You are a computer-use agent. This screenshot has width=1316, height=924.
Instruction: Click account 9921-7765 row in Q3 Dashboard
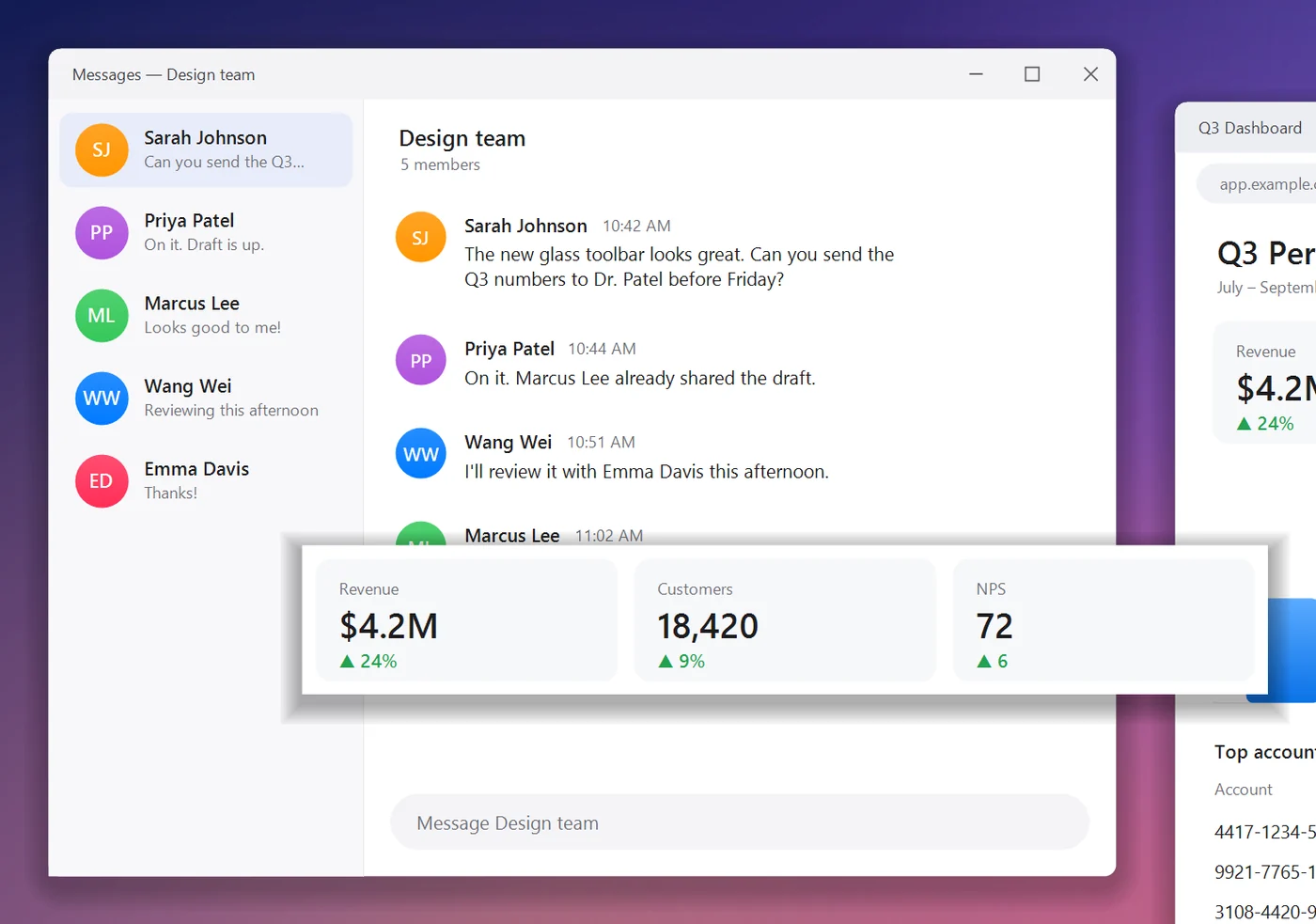click(1264, 872)
